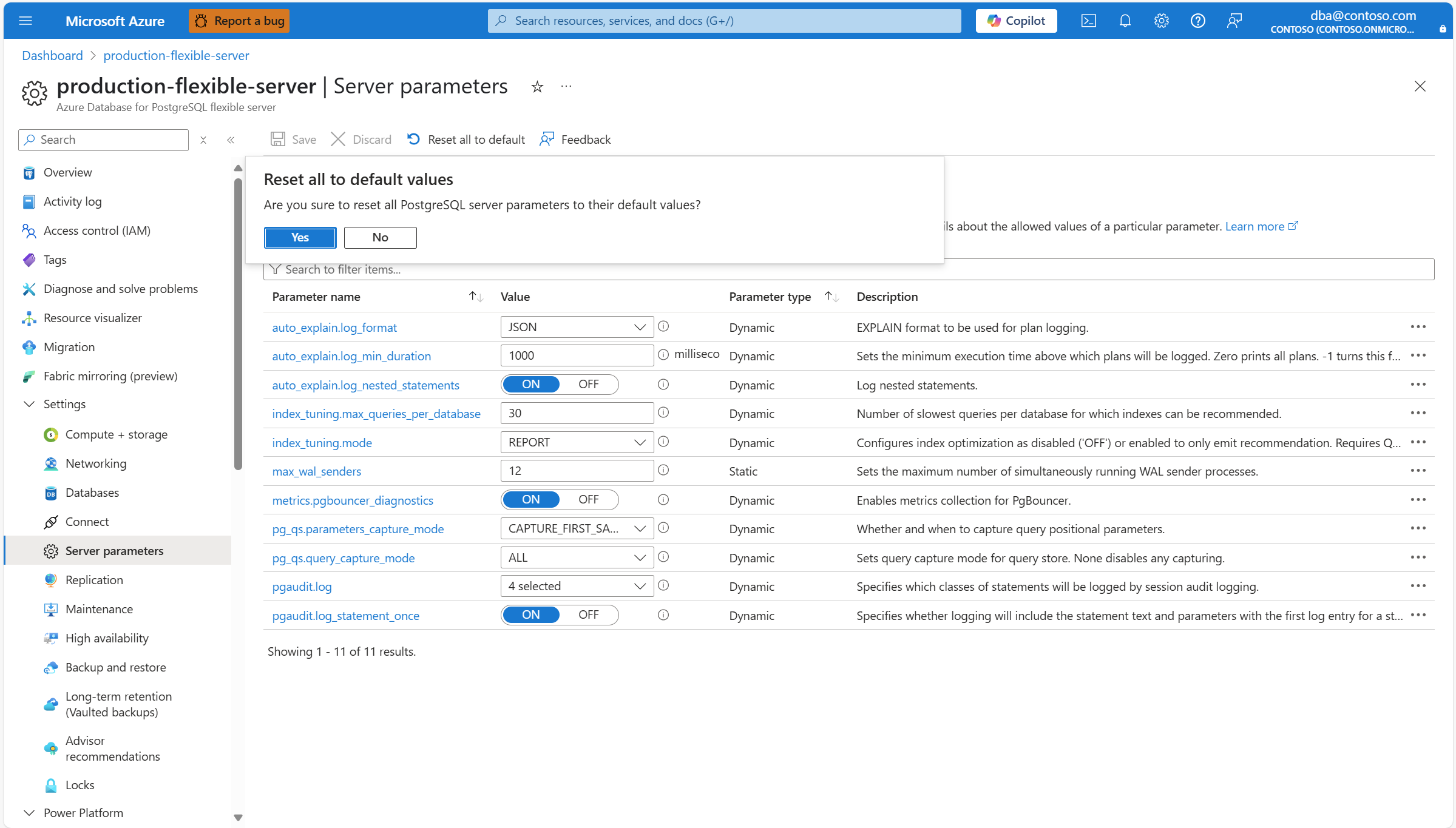Image resolution: width=1456 pixels, height=828 pixels.
Task: Click the Discard toolbar button
Action: coord(361,140)
